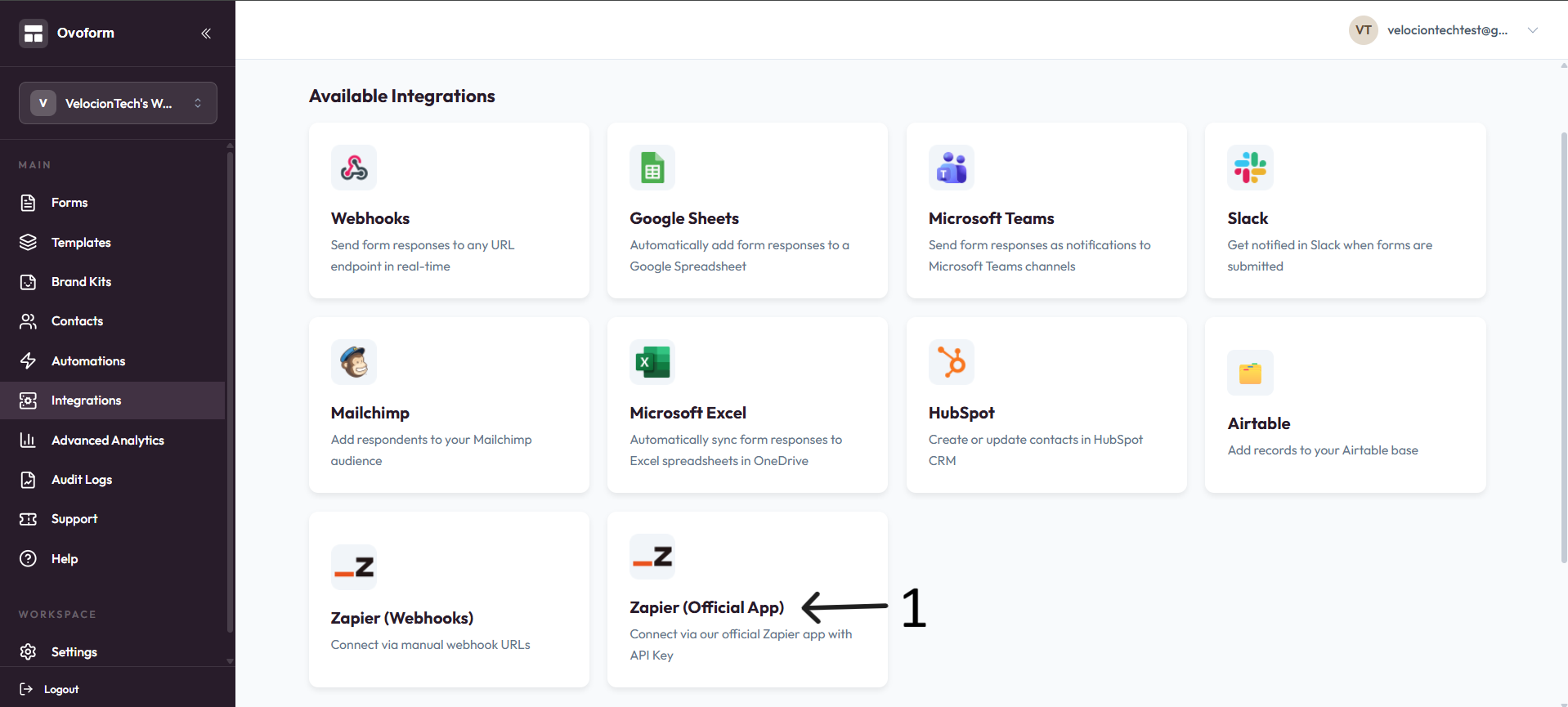Click the Integrations icon in sidebar

tap(28, 400)
